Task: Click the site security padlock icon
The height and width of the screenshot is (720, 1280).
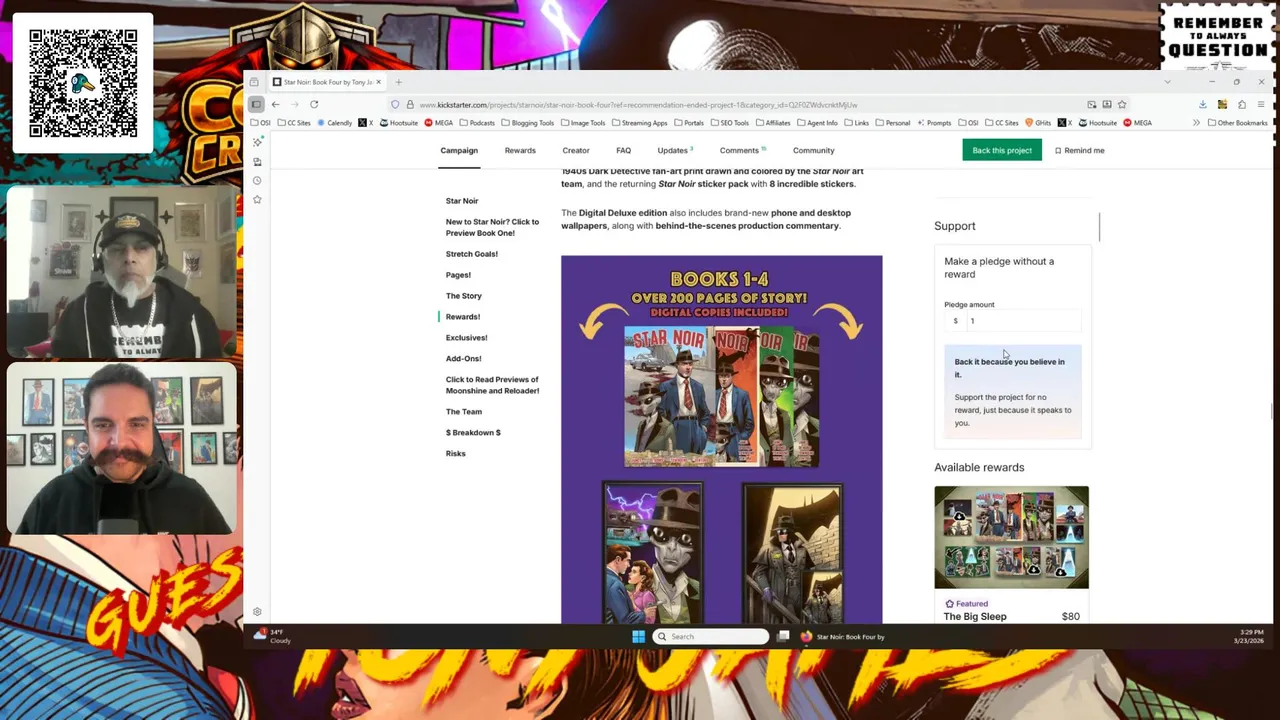Action: 409,104
